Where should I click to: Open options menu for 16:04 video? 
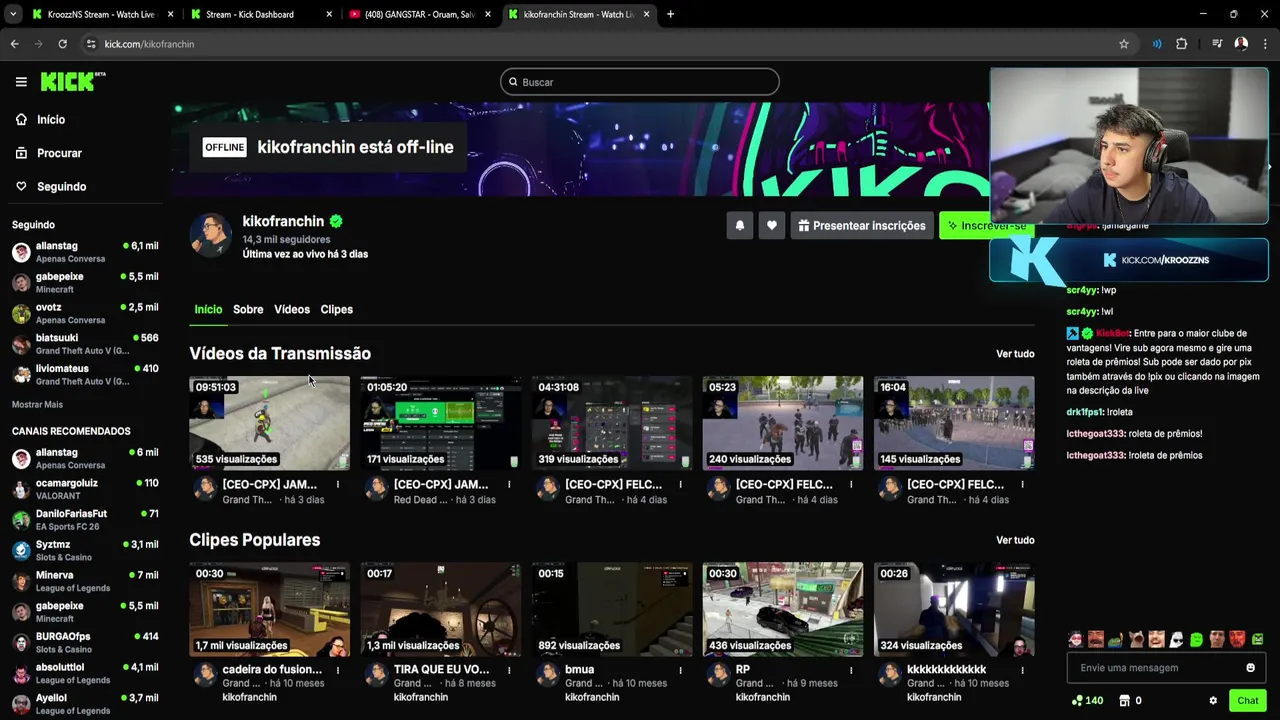[x=1022, y=485]
